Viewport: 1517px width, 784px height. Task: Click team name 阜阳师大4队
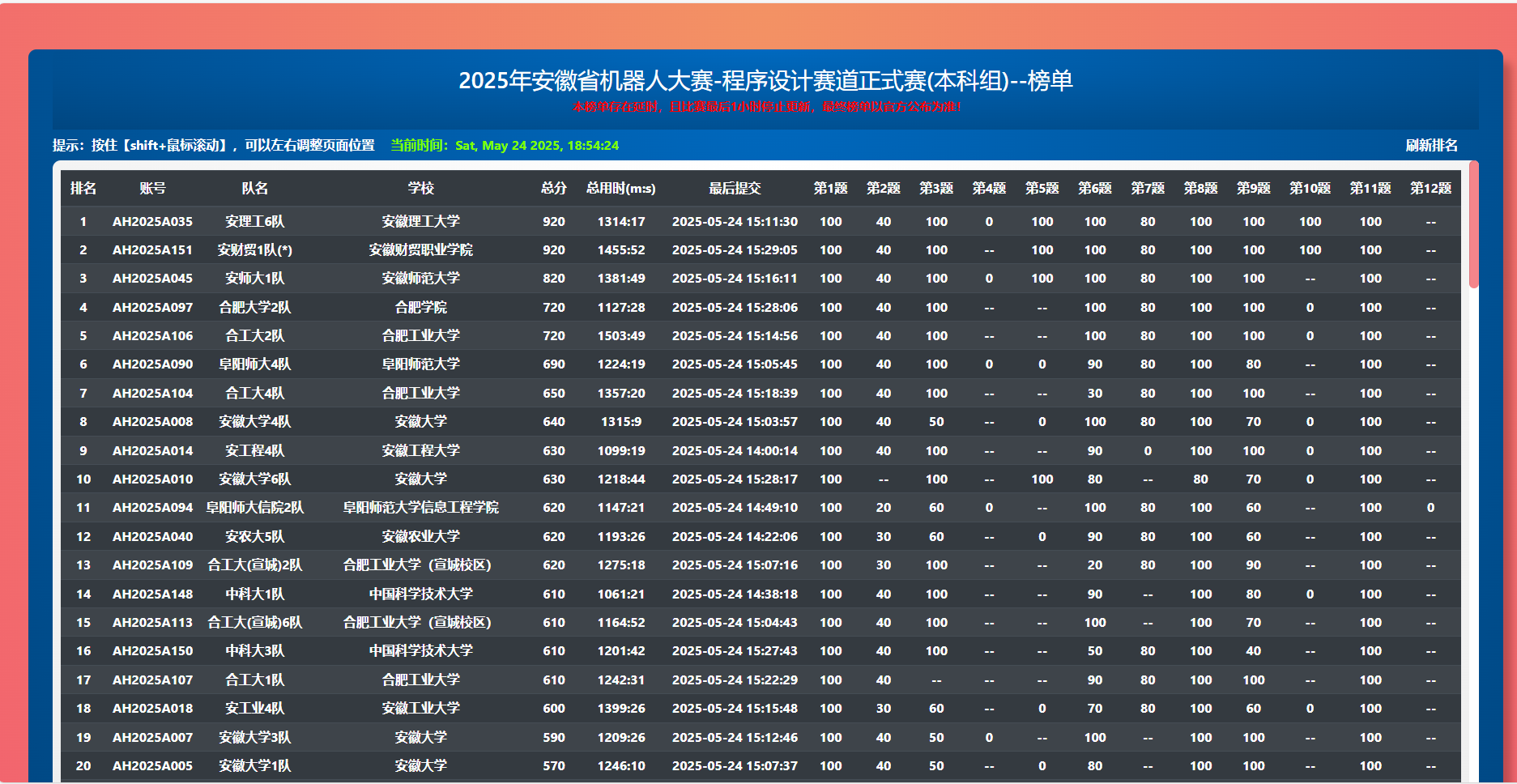(x=254, y=364)
